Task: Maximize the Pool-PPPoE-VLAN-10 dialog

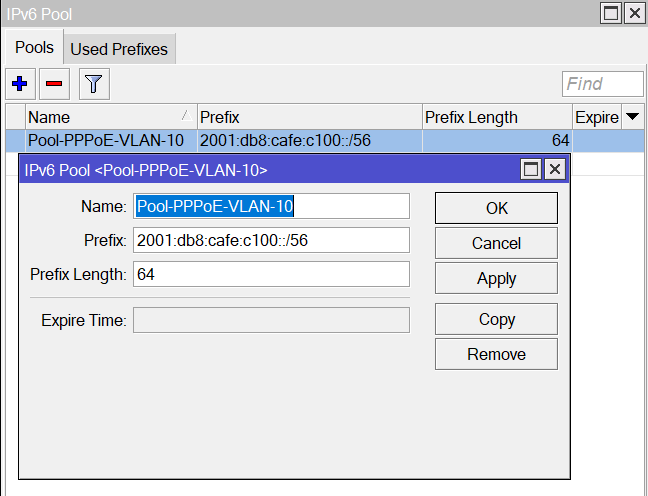Action: click(532, 169)
